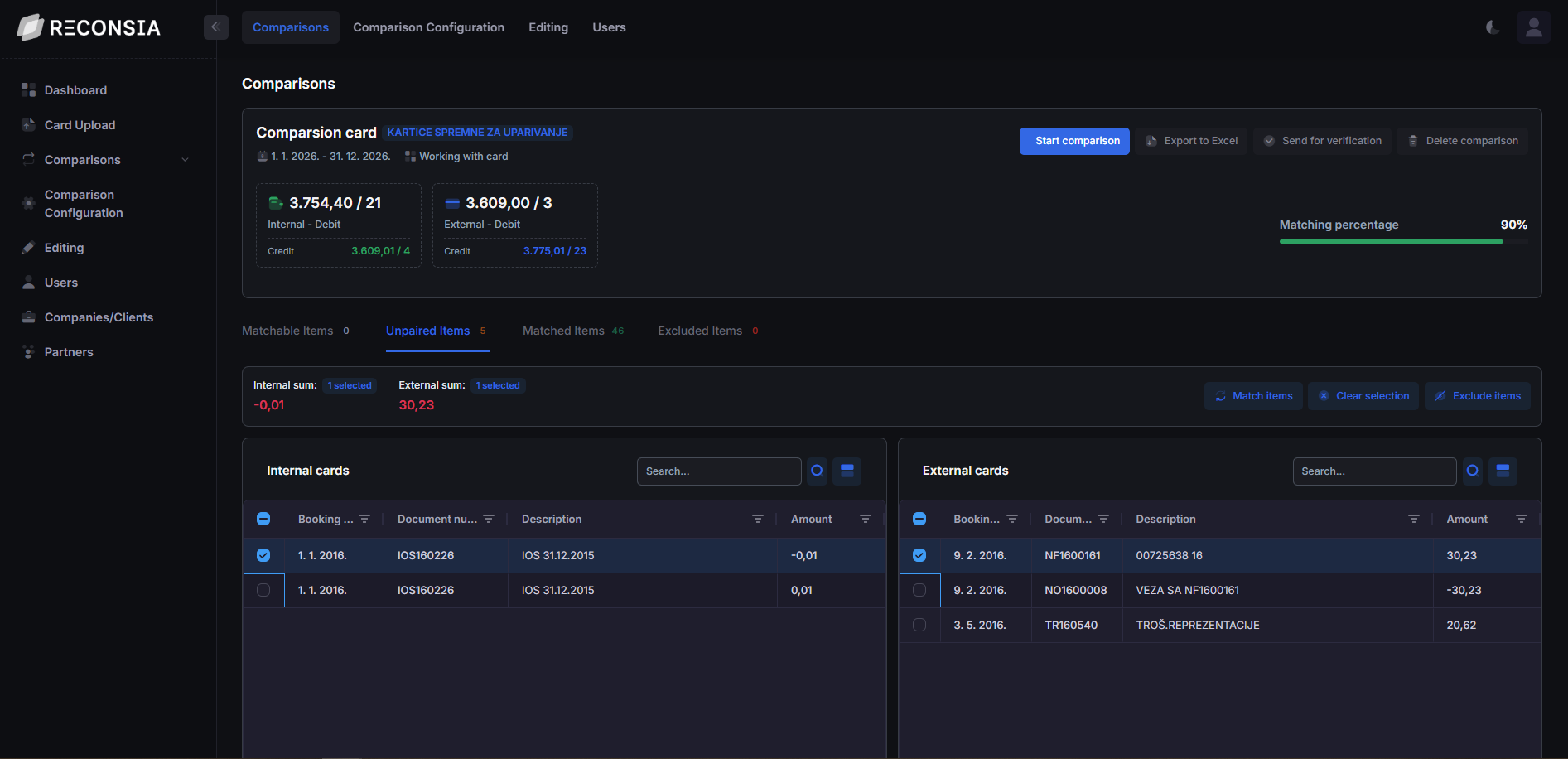Open Card Upload from sidebar
Image resolution: width=1568 pixels, height=759 pixels.
click(80, 125)
